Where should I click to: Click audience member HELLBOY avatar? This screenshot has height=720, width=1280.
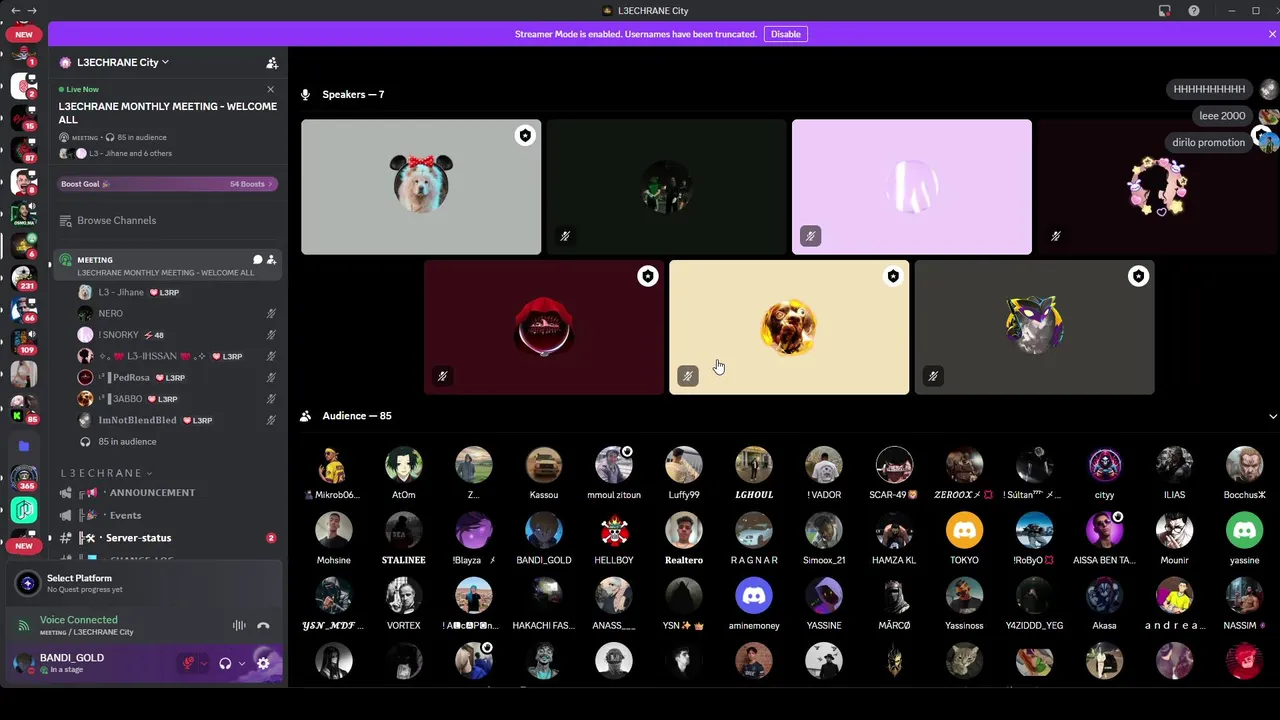(614, 531)
